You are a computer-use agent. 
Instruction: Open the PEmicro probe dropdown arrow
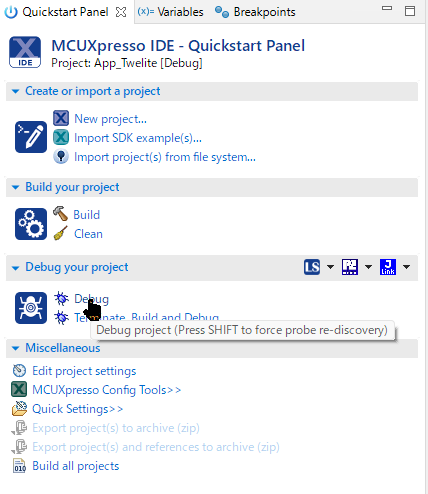tap(368, 267)
